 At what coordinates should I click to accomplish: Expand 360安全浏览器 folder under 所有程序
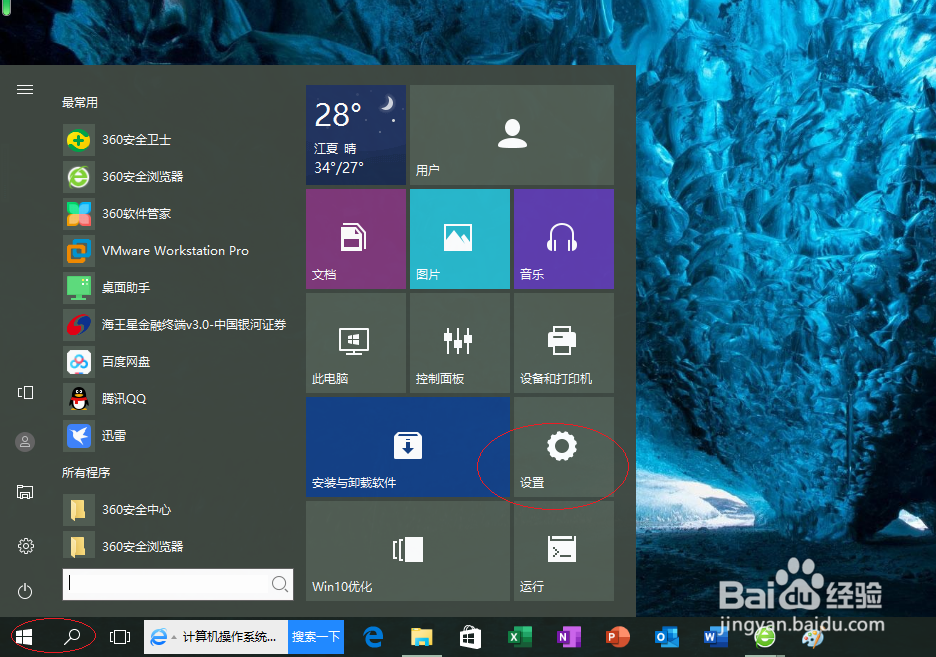(177, 547)
